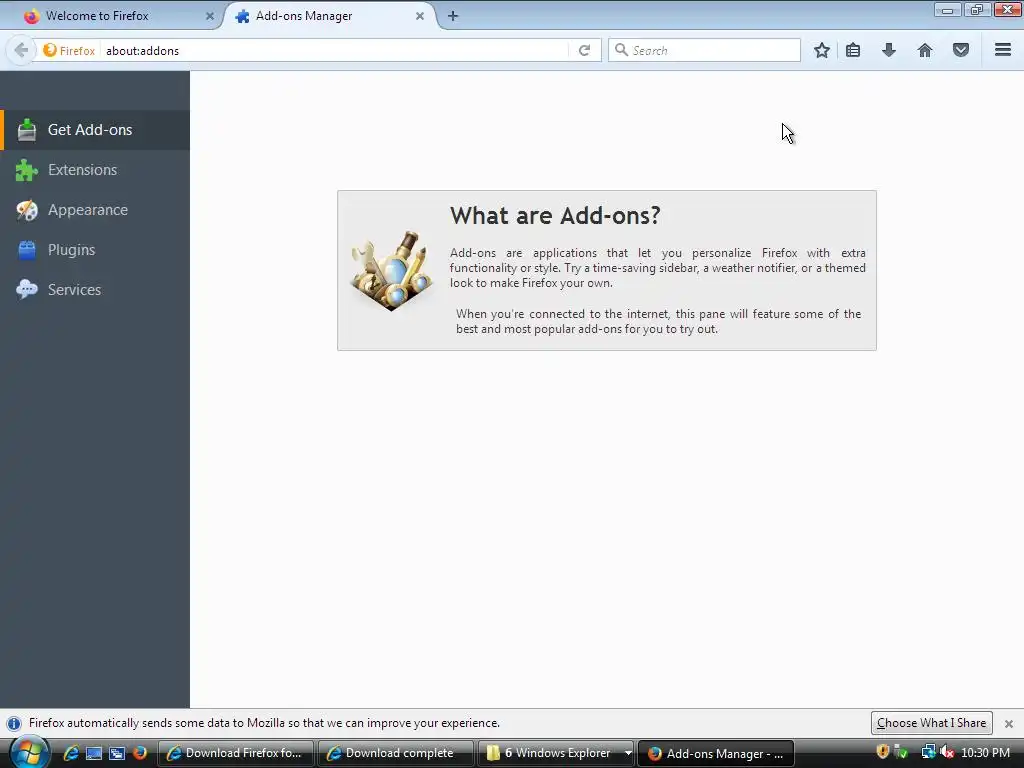Click the paint palette Appearance icon
The image size is (1024, 768).
pyautogui.click(x=27, y=210)
